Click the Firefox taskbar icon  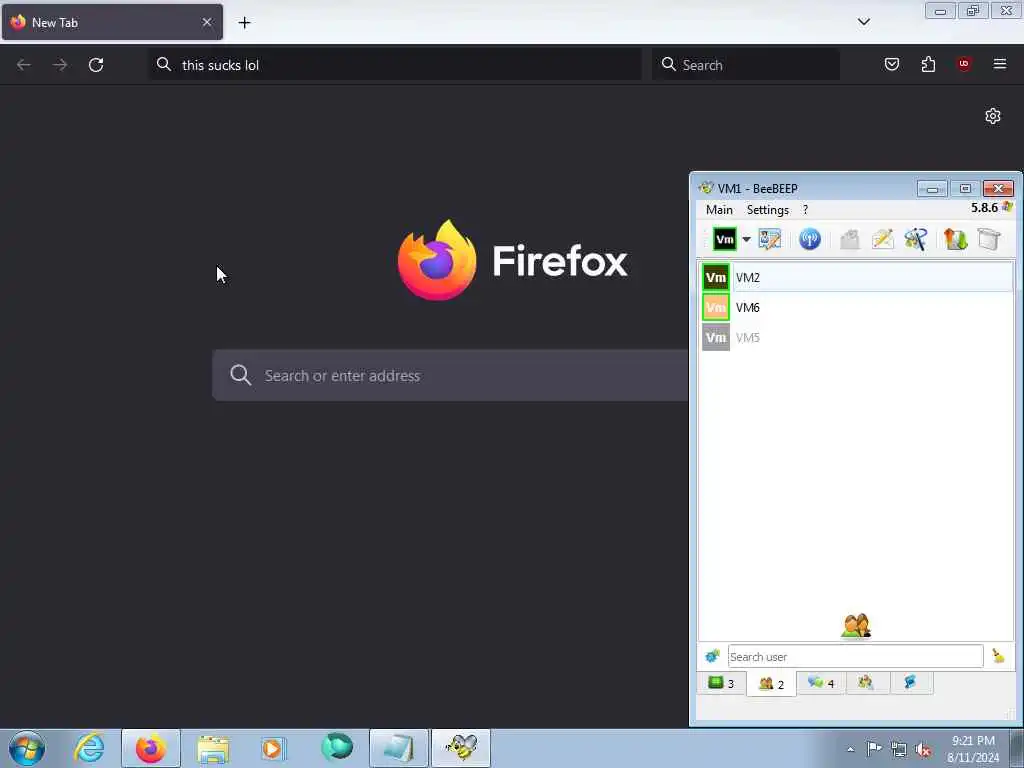click(151, 748)
